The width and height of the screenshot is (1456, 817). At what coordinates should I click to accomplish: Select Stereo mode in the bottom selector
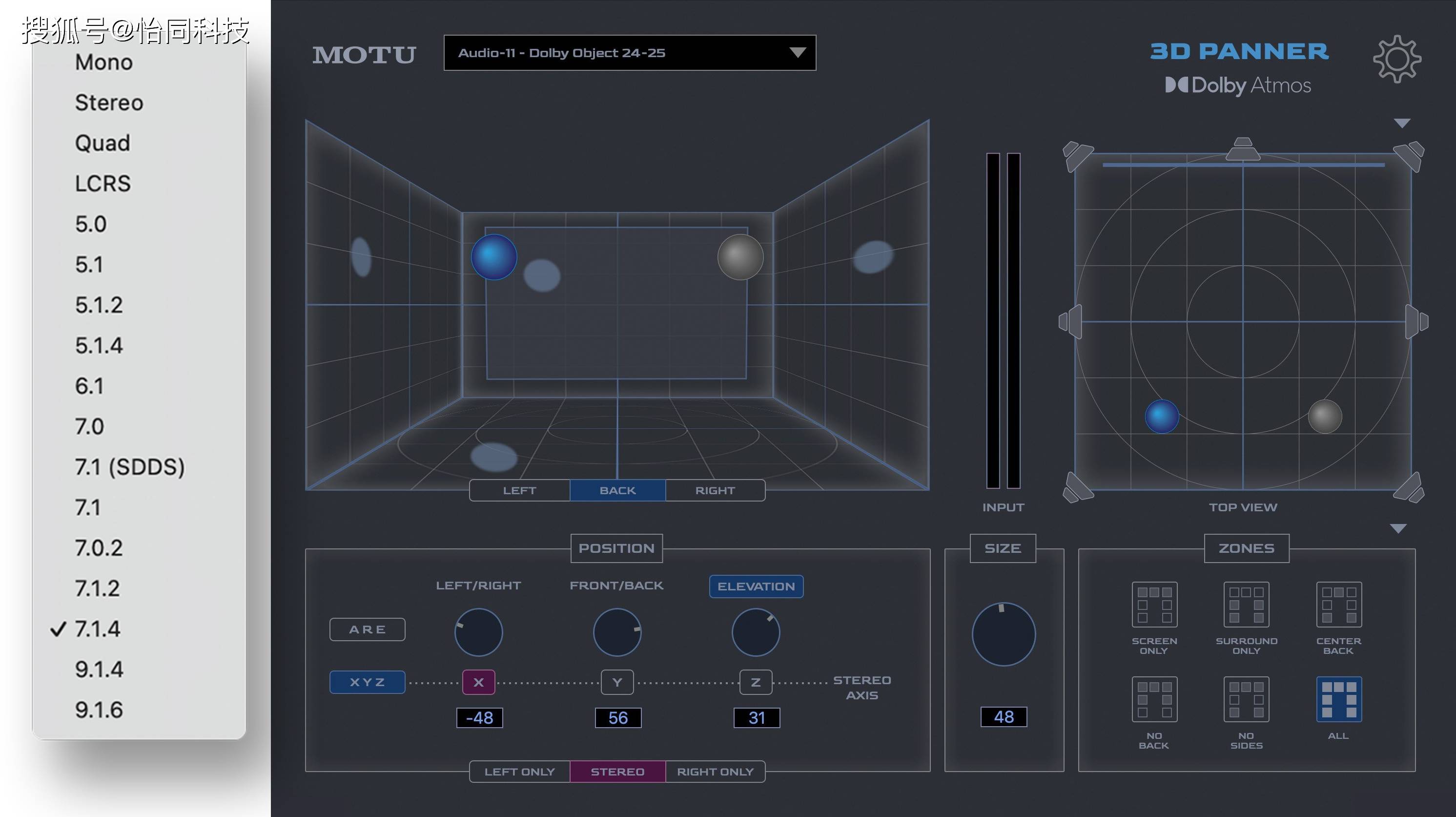coord(618,772)
